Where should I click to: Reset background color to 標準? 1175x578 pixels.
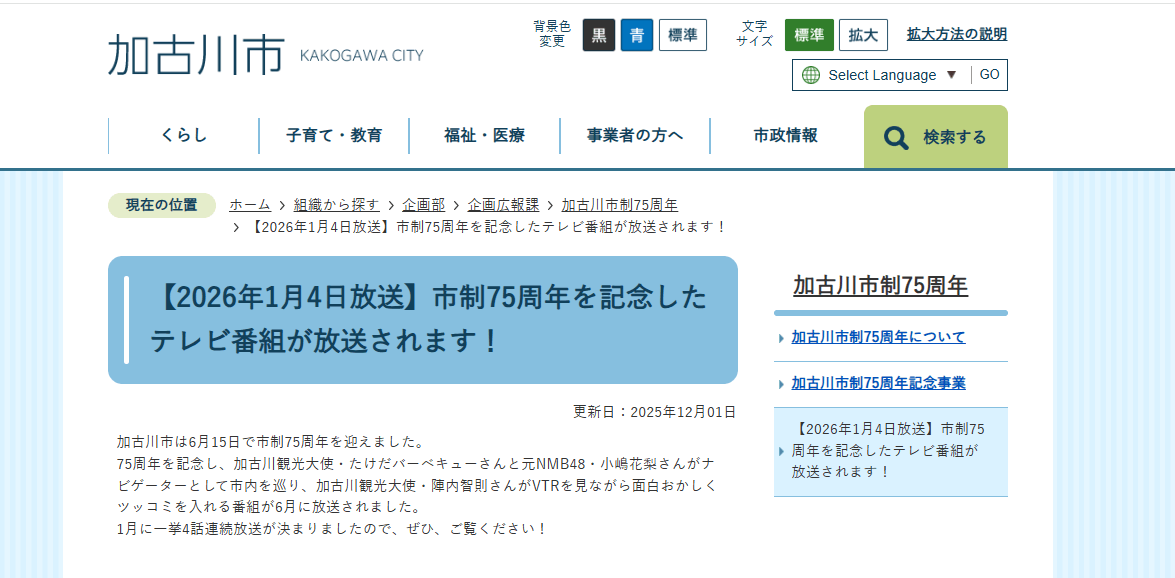[682, 35]
